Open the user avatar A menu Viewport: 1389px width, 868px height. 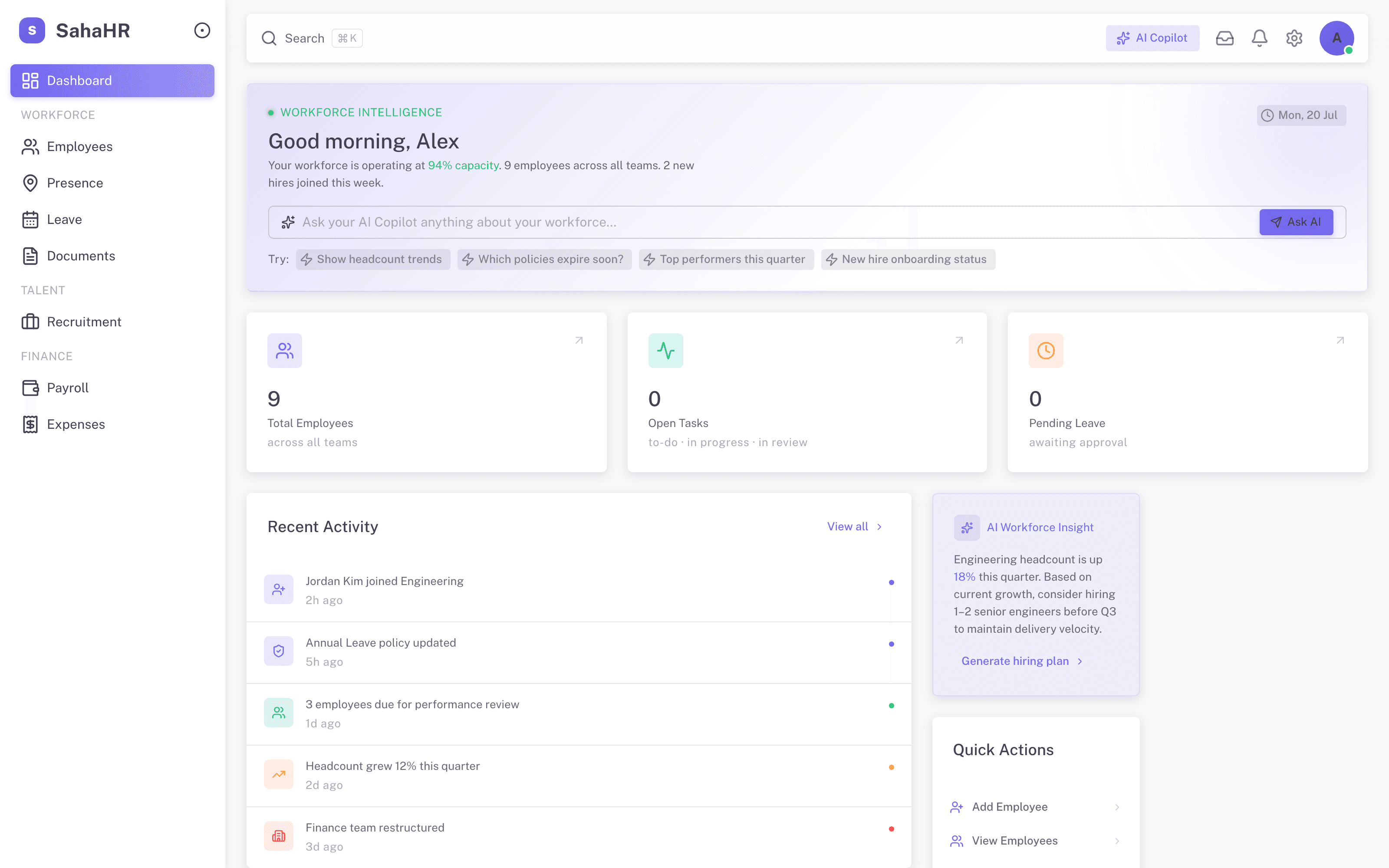tap(1337, 39)
